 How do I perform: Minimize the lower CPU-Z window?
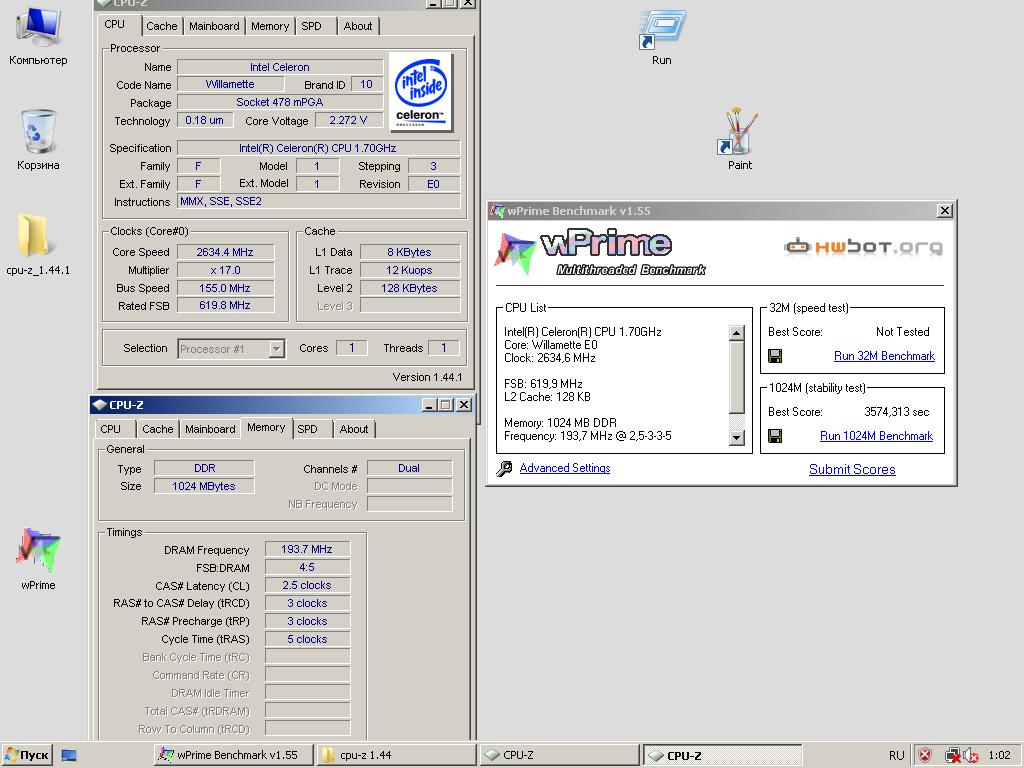pos(429,405)
